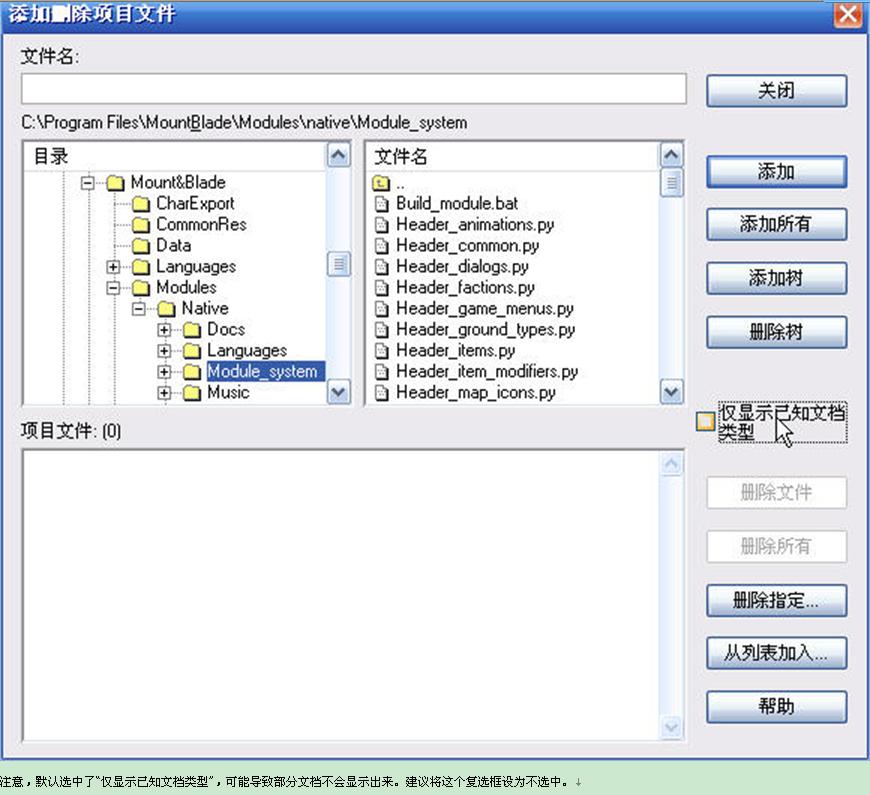Click the Header_items.py file icon
The image size is (870, 795).
coord(381,350)
